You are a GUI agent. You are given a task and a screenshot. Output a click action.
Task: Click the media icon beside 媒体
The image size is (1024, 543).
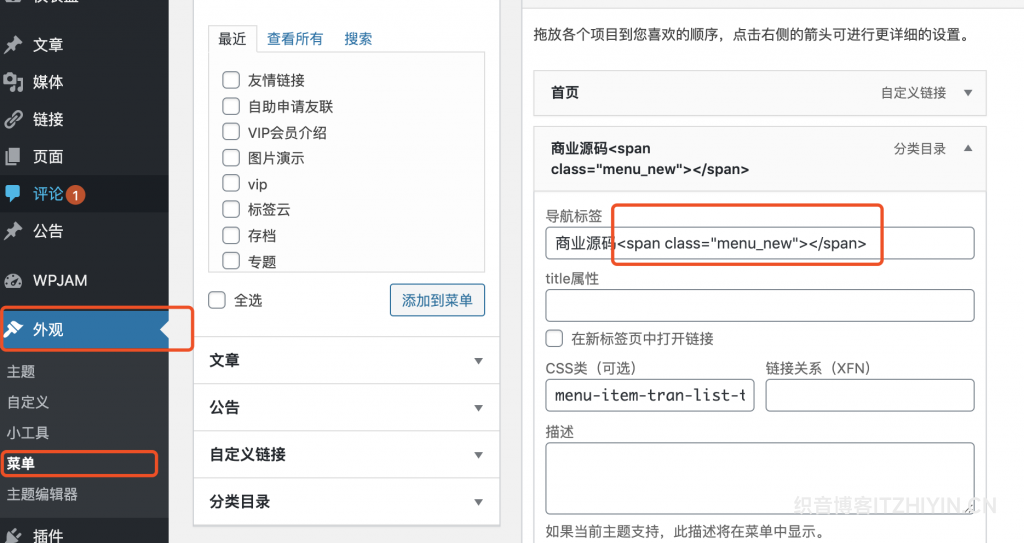[x=13, y=82]
